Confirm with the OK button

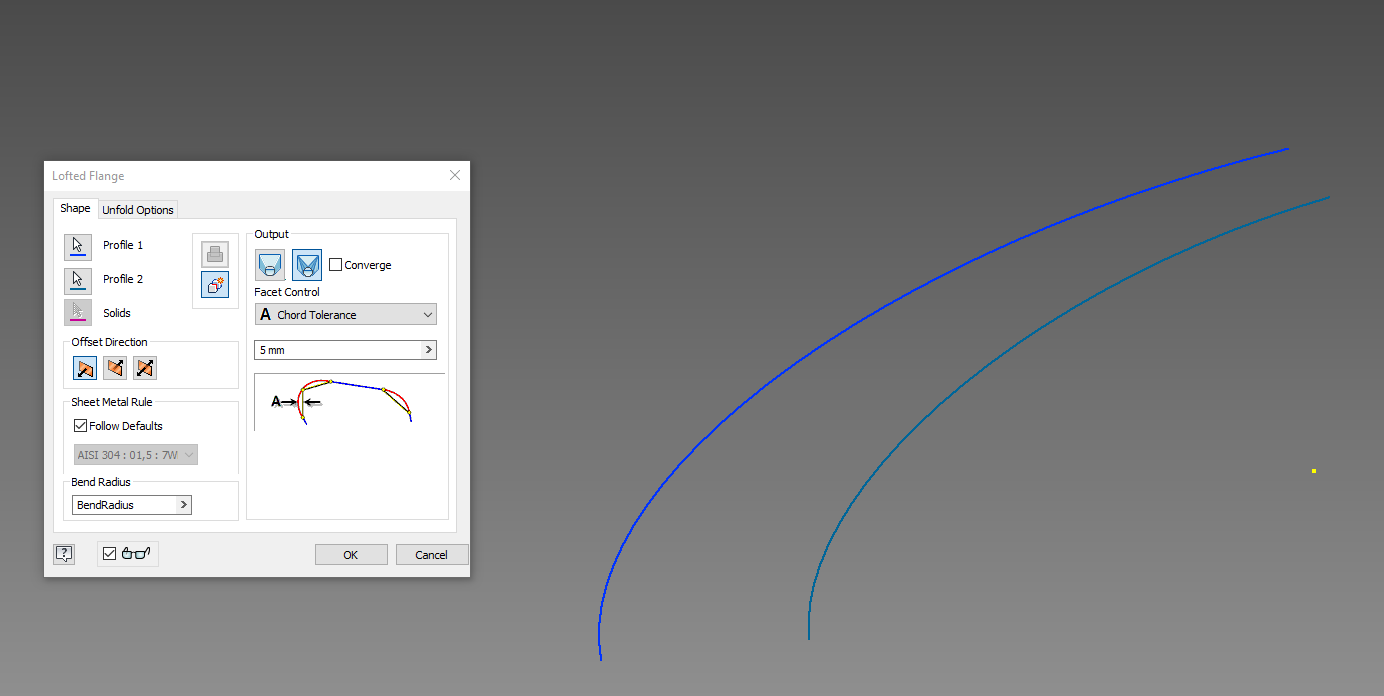click(351, 555)
